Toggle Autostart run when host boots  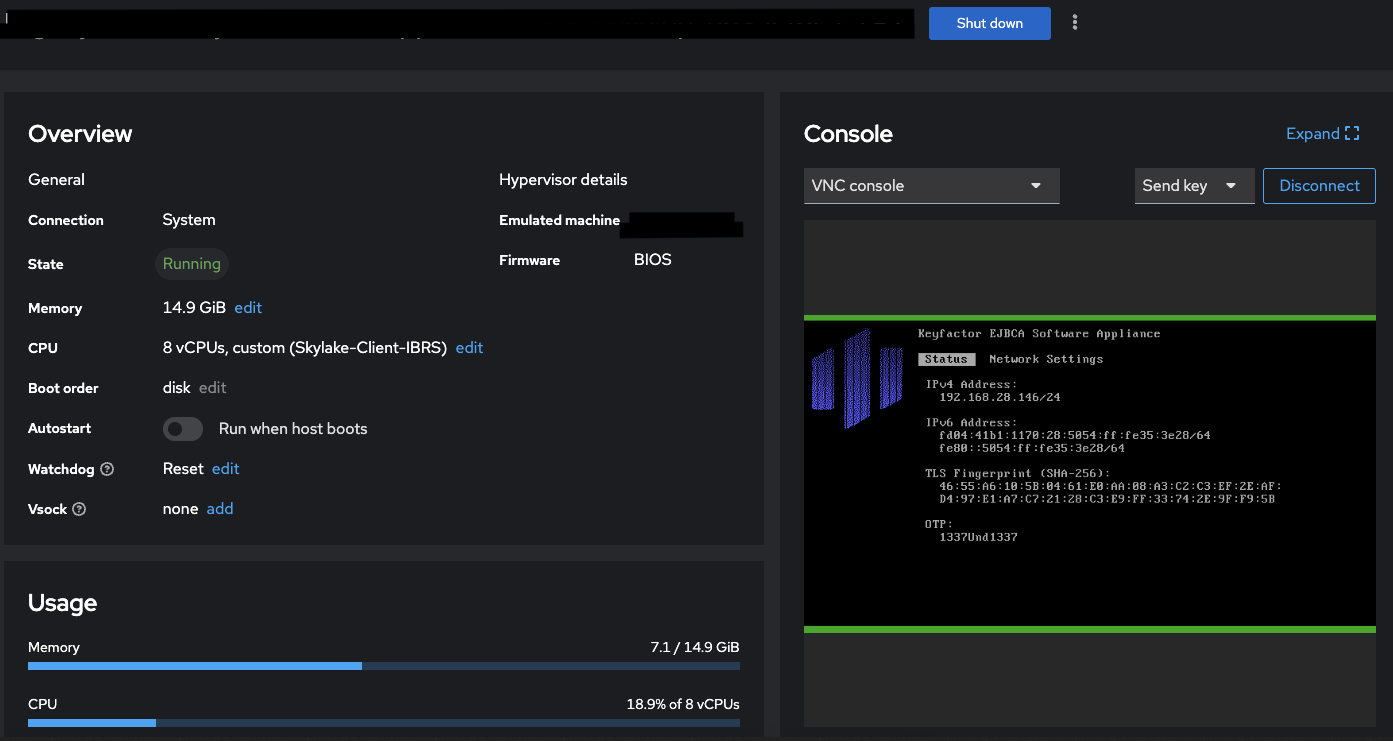tap(183, 429)
